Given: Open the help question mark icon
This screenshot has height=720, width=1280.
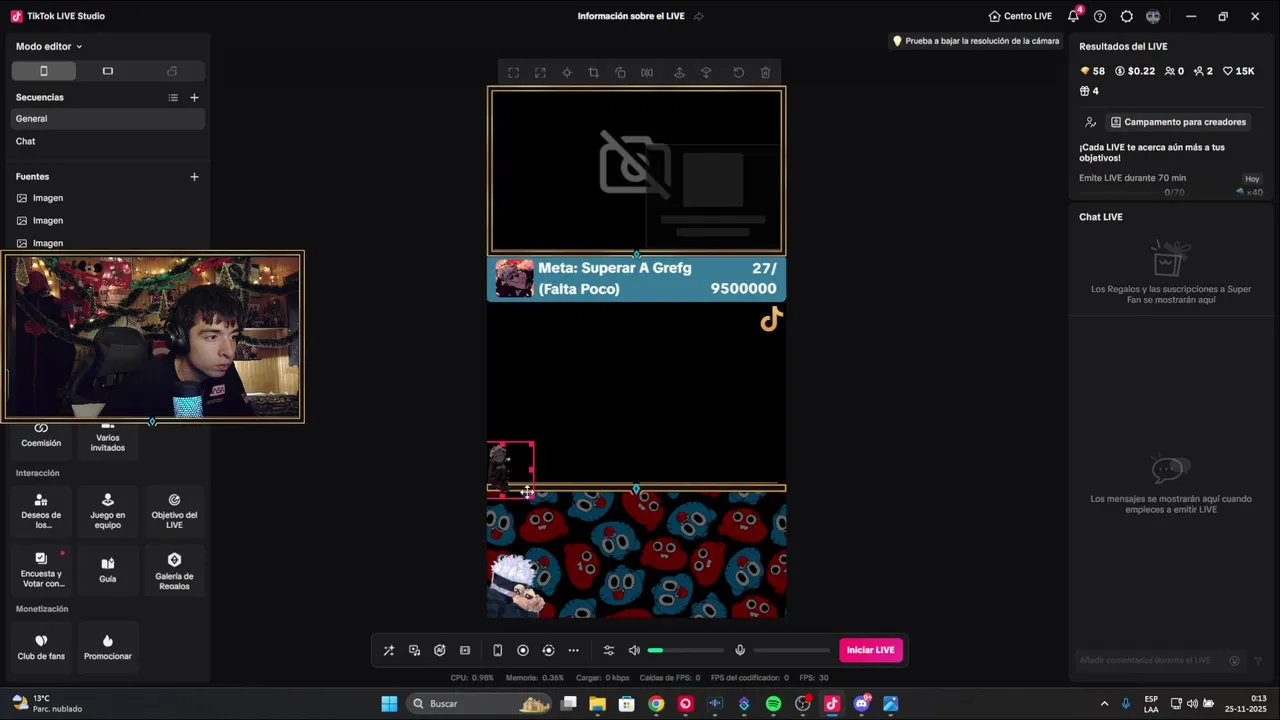Looking at the screenshot, I should (x=1100, y=16).
